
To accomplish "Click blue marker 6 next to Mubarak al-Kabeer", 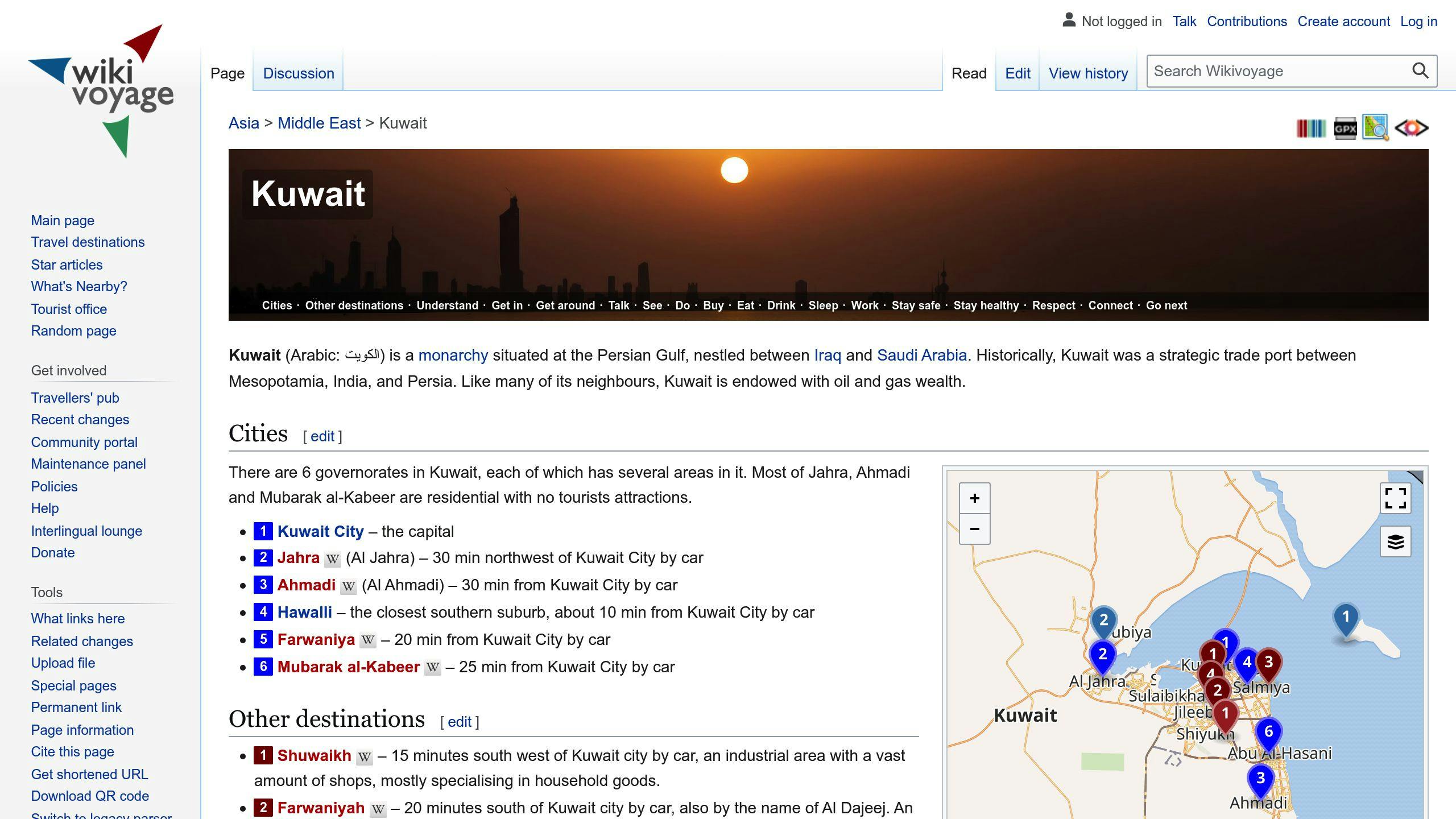I will (263, 667).
